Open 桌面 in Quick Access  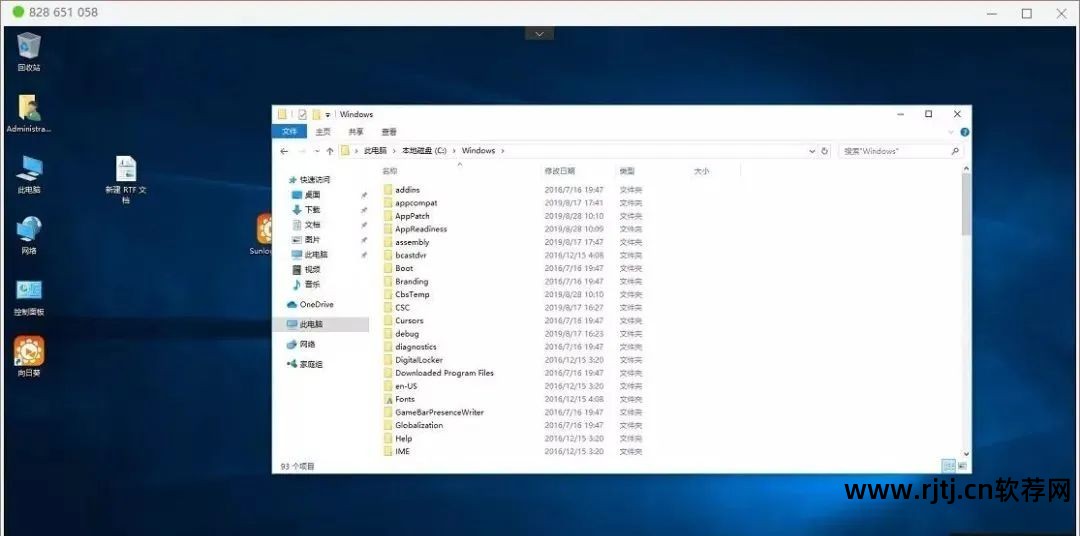pos(307,195)
